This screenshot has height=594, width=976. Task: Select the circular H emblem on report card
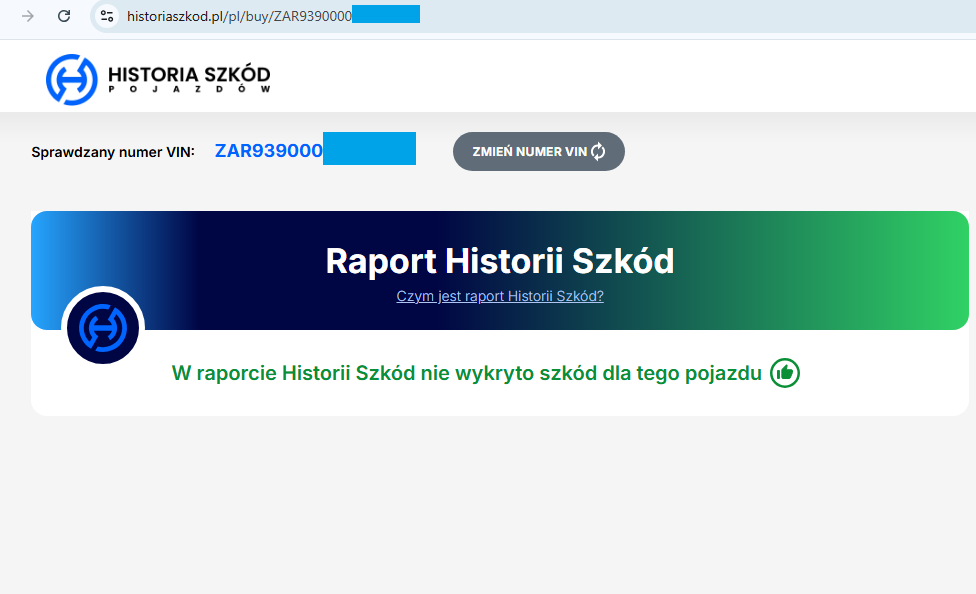[x=103, y=327]
